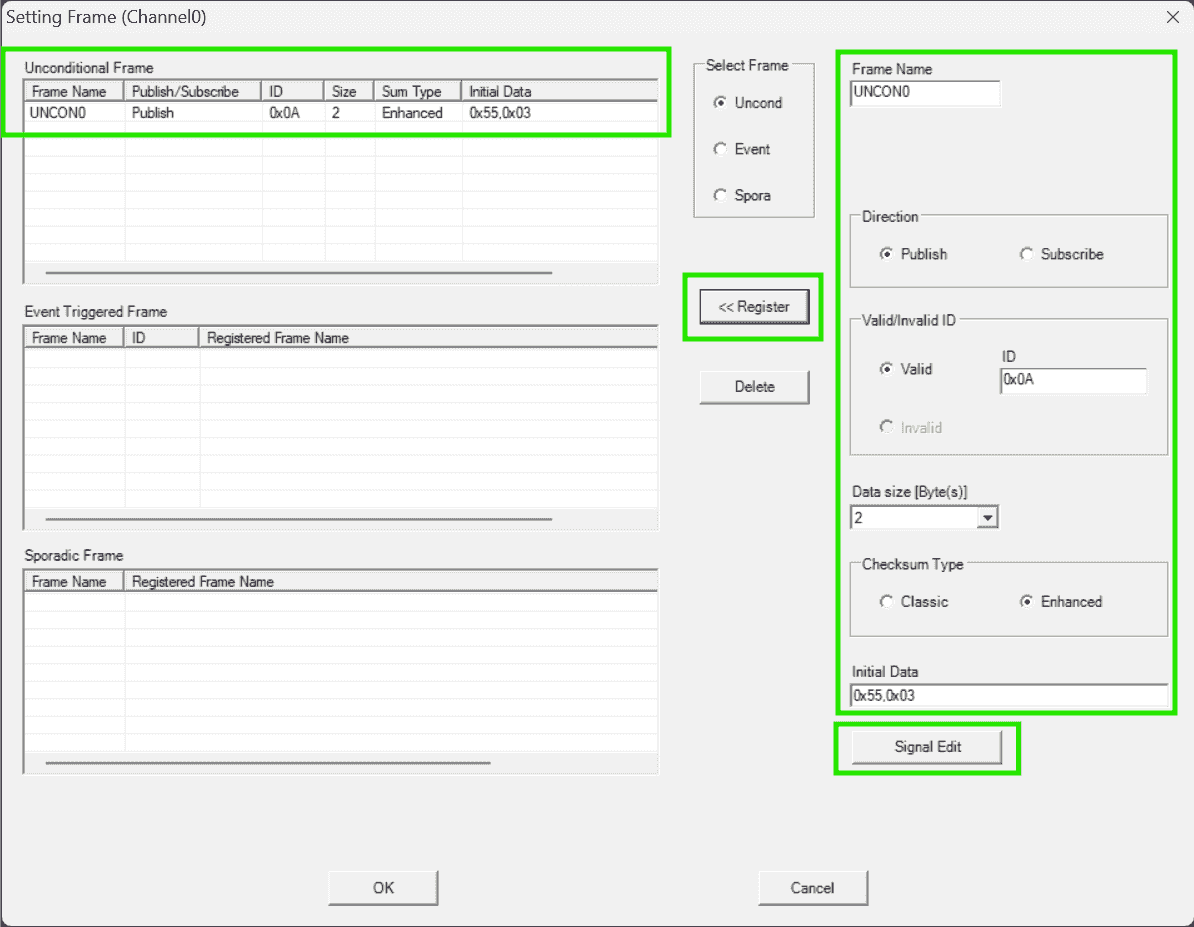The width and height of the screenshot is (1194, 927).
Task: Choose the Spora frame option
Action: click(720, 196)
